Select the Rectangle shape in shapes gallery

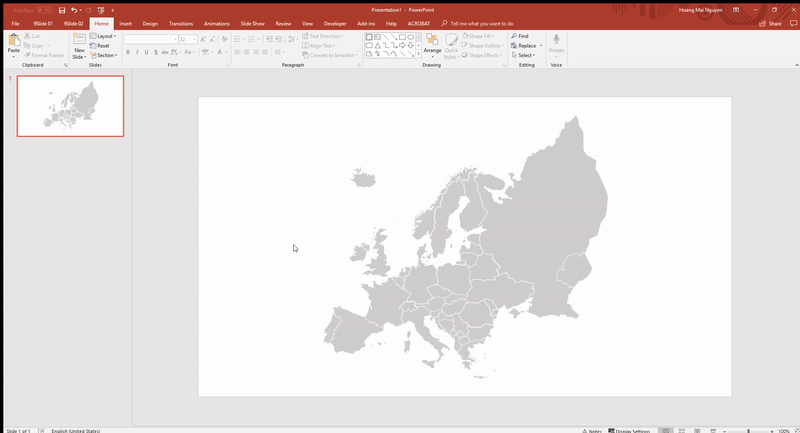pyautogui.click(x=402, y=37)
